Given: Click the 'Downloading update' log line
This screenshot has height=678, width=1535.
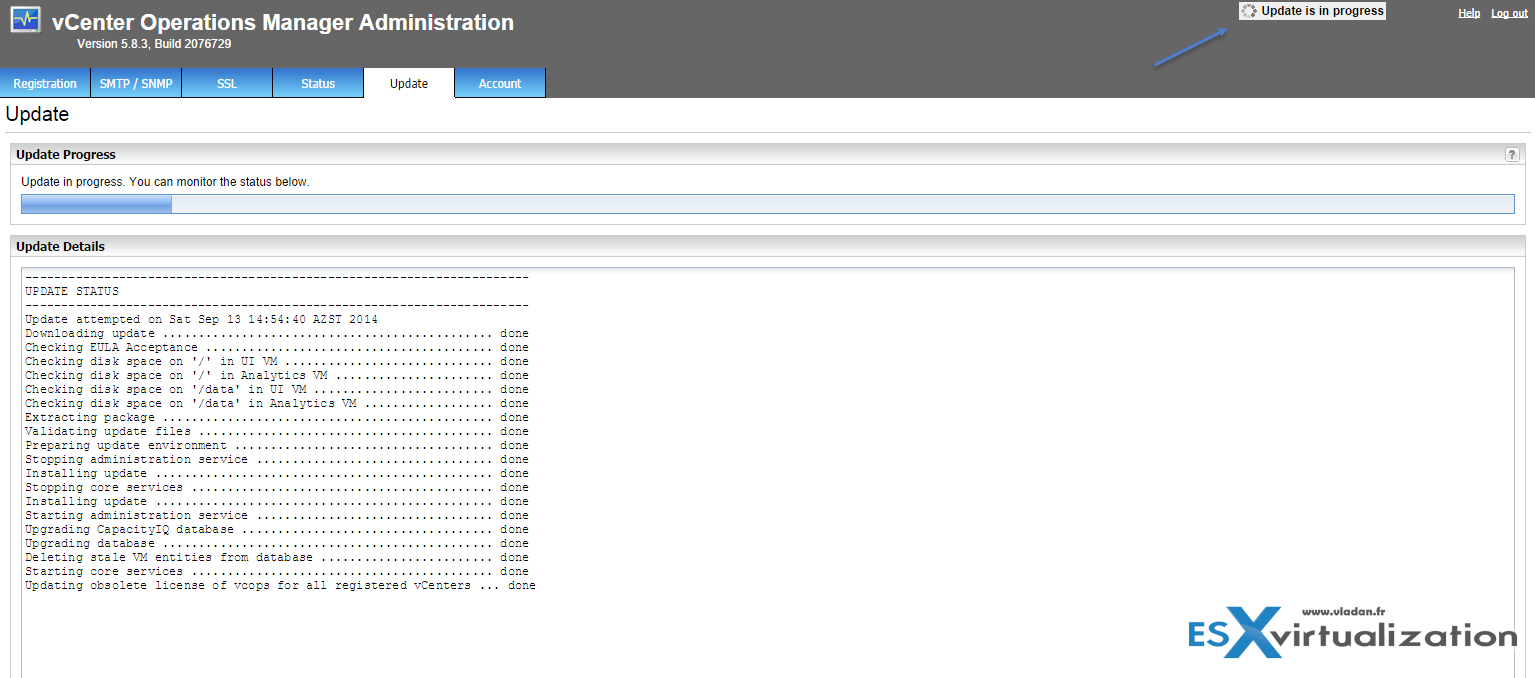Looking at the screenshot, I should click(277, 333).
